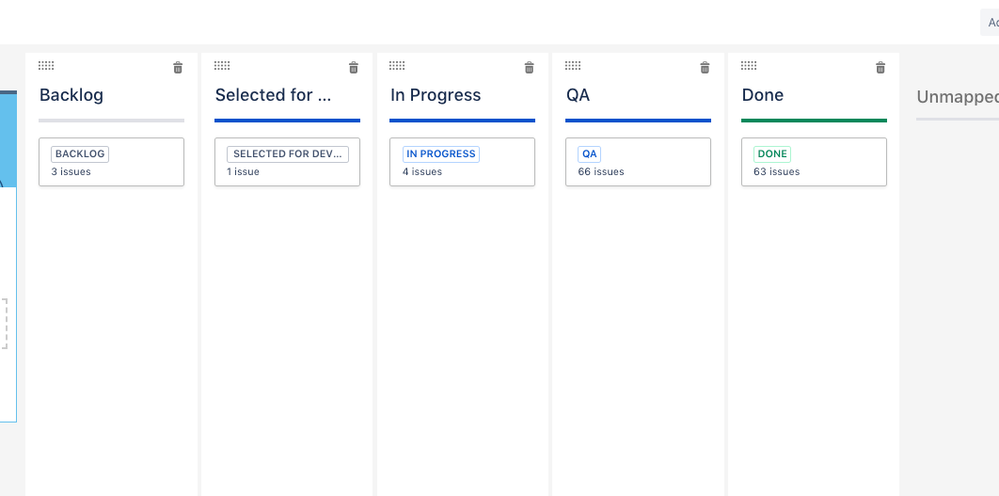This screenshot has width=999, height=496.
Task: Grab the Backlog column drag handle
Action: click(46, 66)
